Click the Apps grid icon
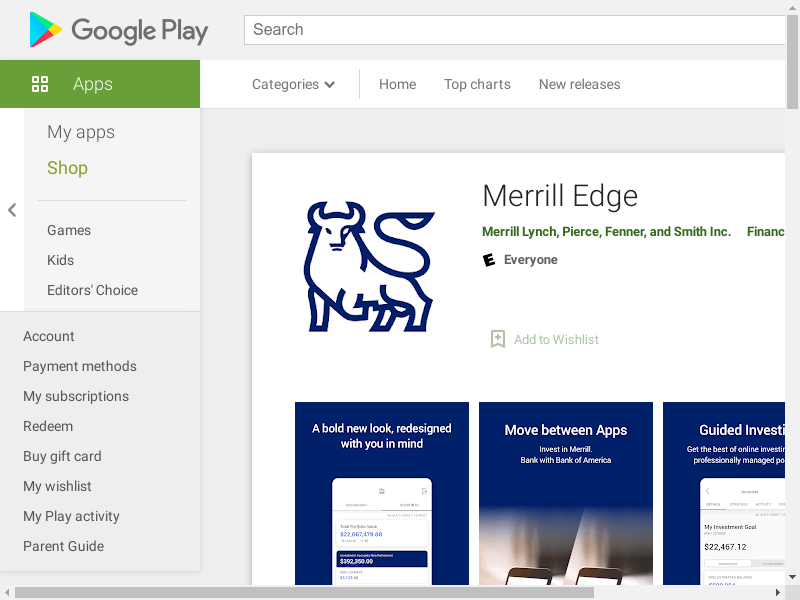 pos(40,84)
